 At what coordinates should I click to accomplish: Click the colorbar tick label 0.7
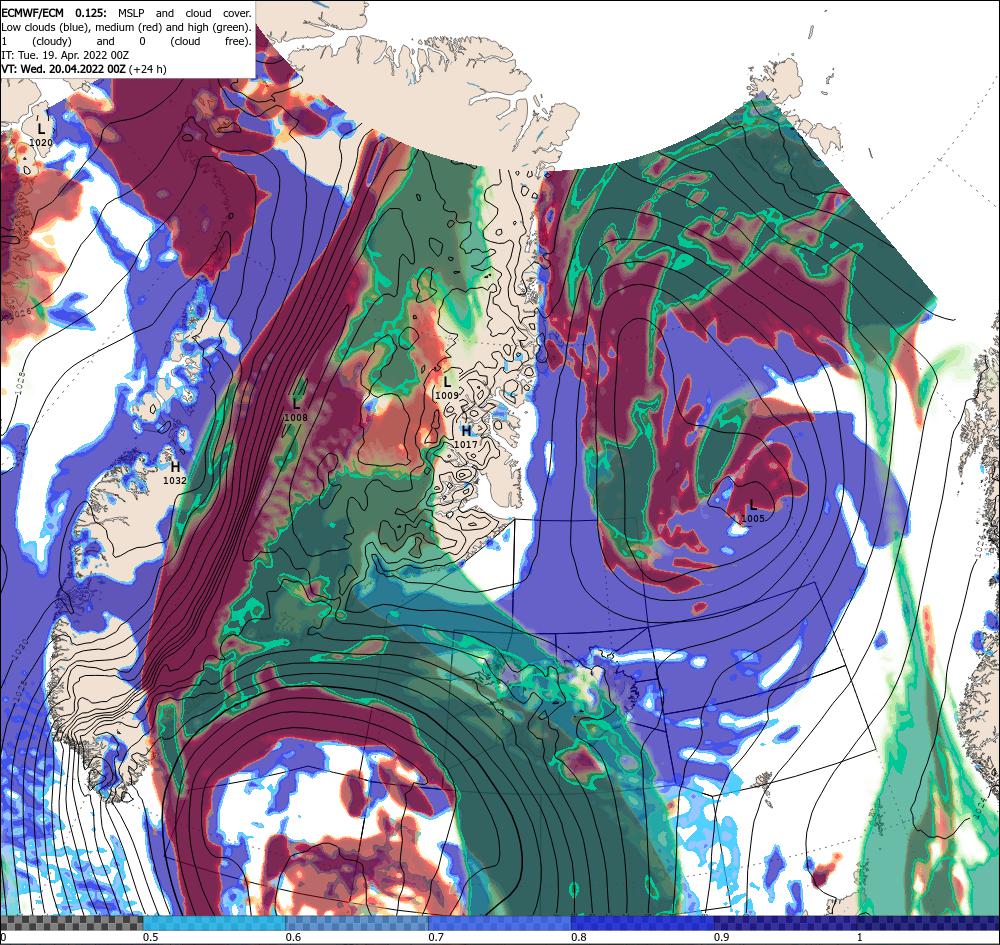436,937
